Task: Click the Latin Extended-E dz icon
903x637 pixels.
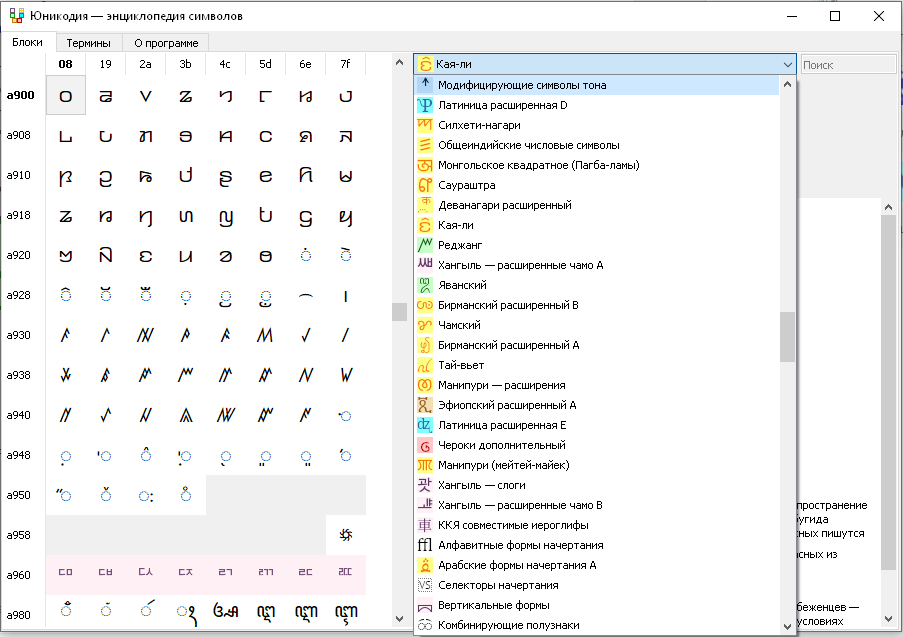Action: [425, 425]
